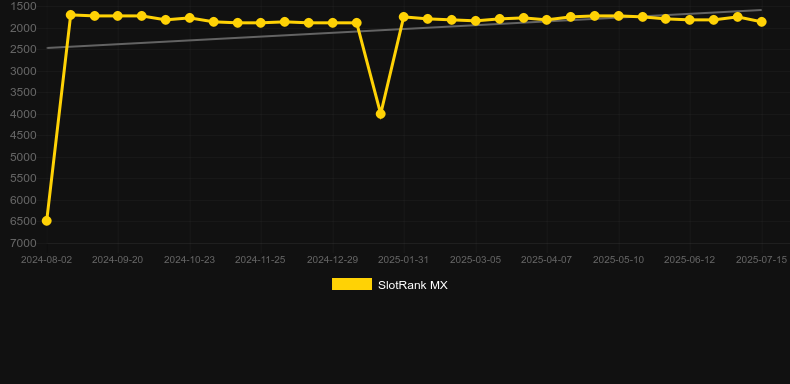Click the 4000 y-axis label
This screenshot has height=384, width=790.
[x=24, y=114]
